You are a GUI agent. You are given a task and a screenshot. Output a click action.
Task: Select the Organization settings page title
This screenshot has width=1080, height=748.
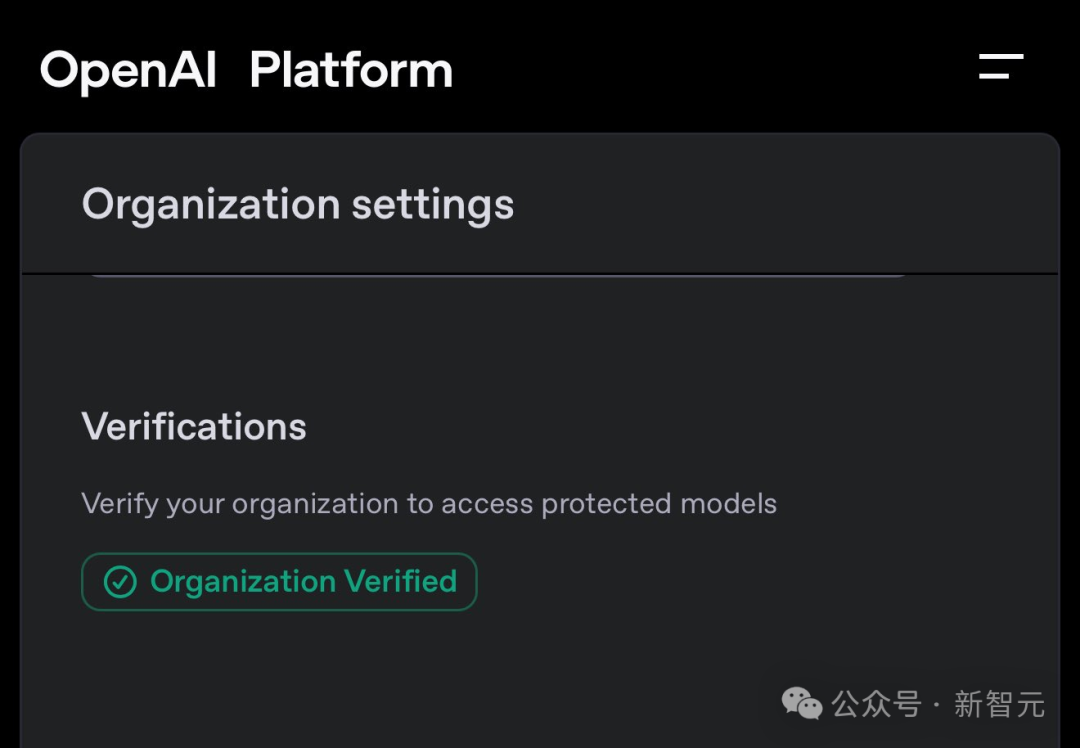[298, 205]
